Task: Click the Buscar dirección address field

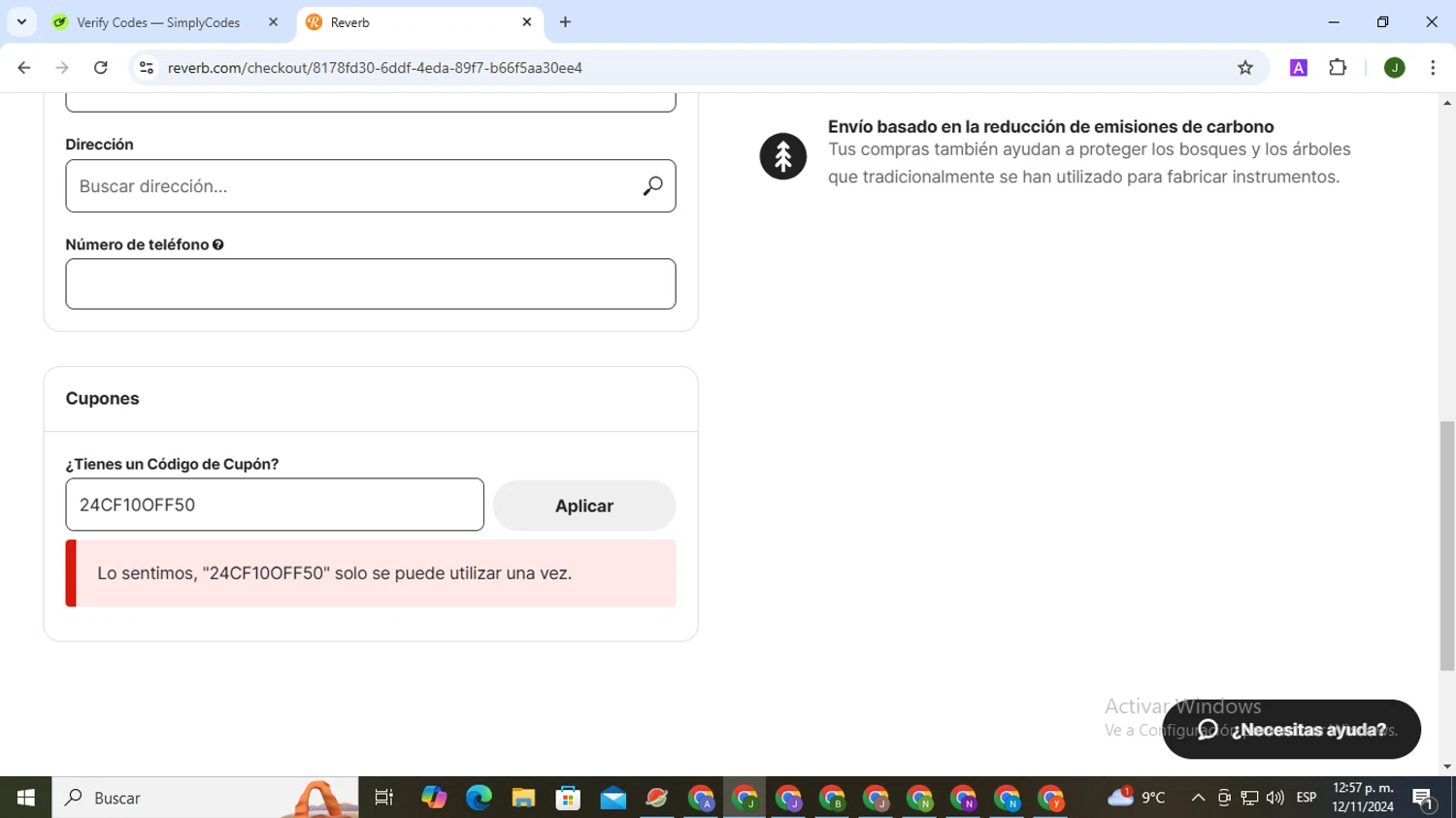Action: coord(371,186)
